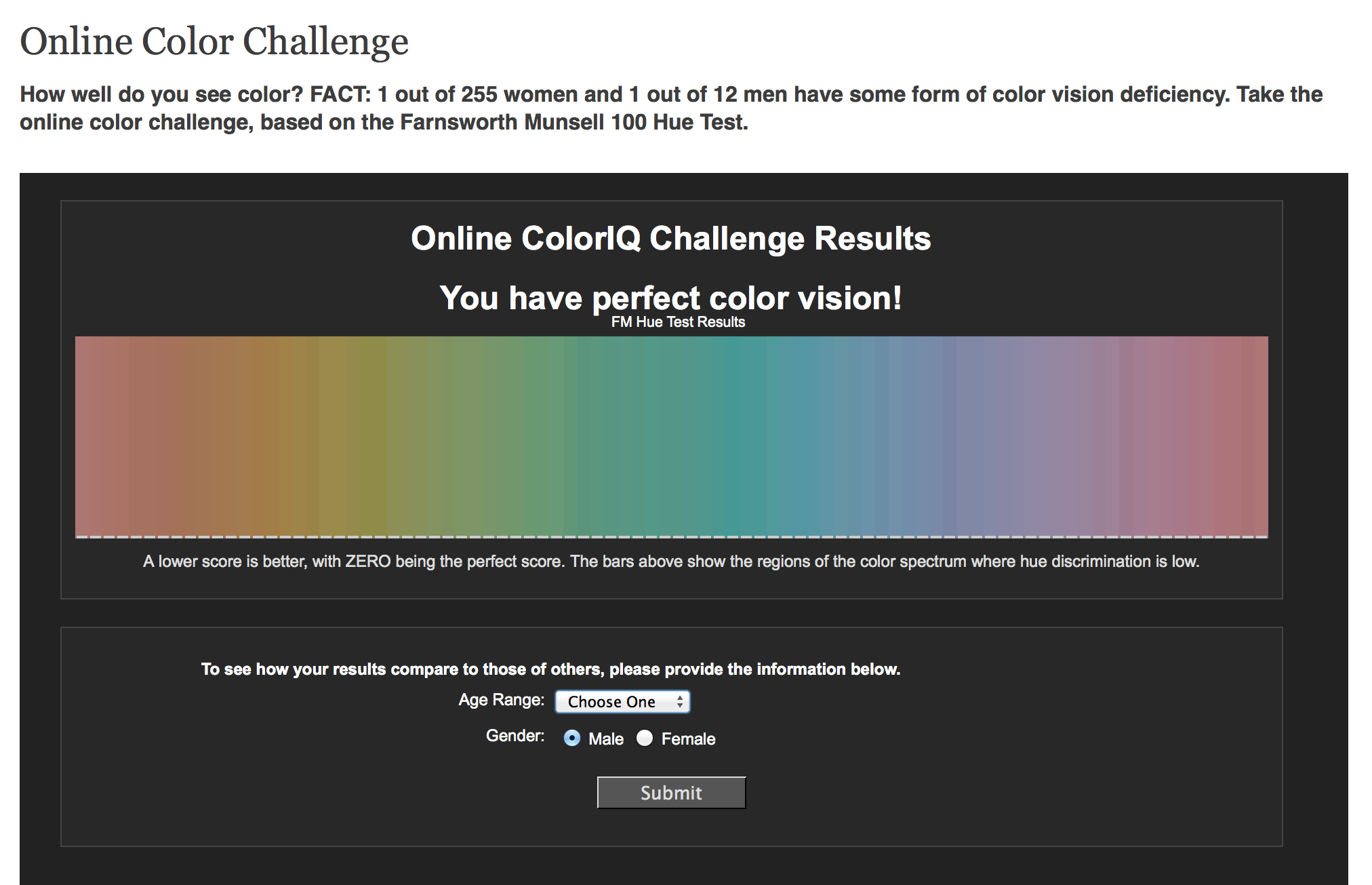
Task: Click the Choose One dropdown arrows
Action: coord(680,702)
